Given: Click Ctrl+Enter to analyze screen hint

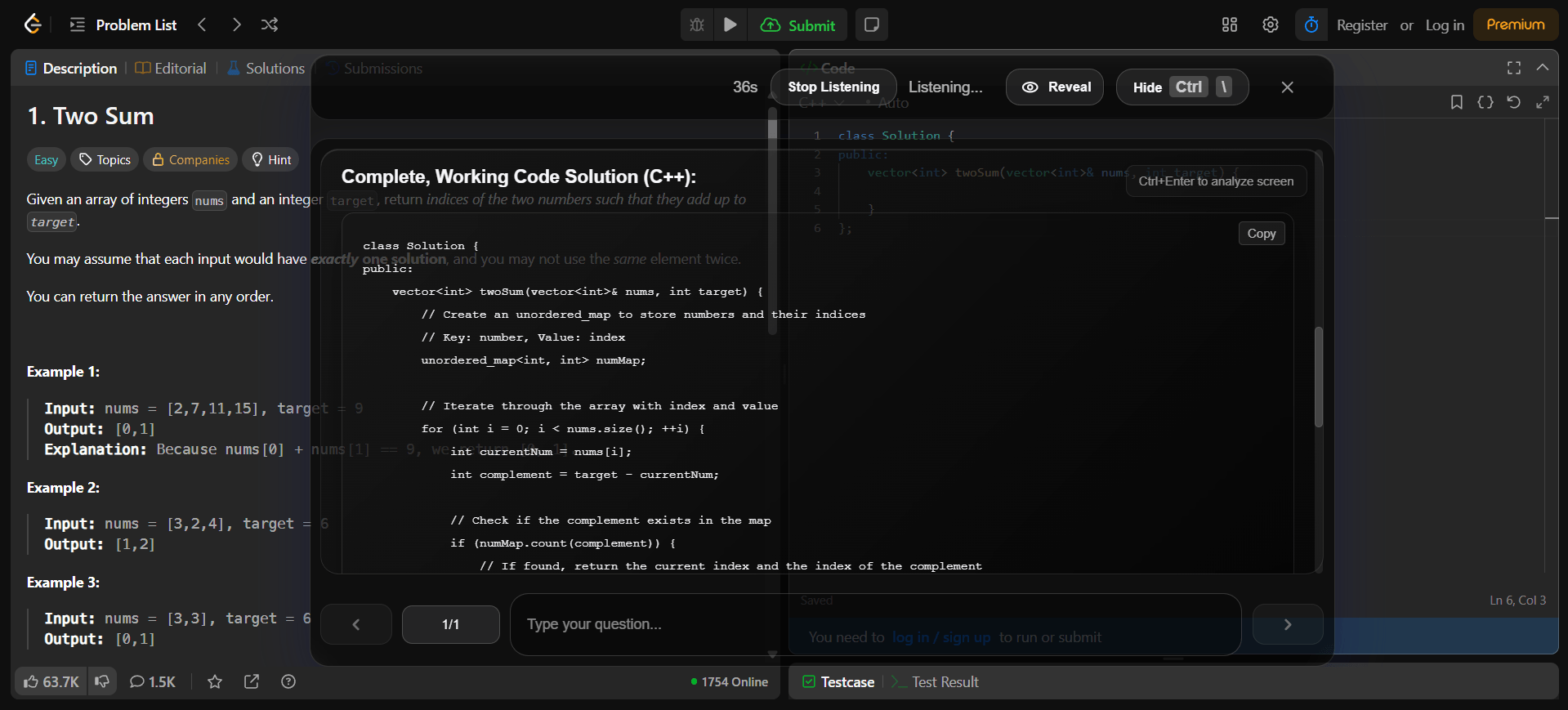Looking at the screenshot, I should (x=1216, y=181).
